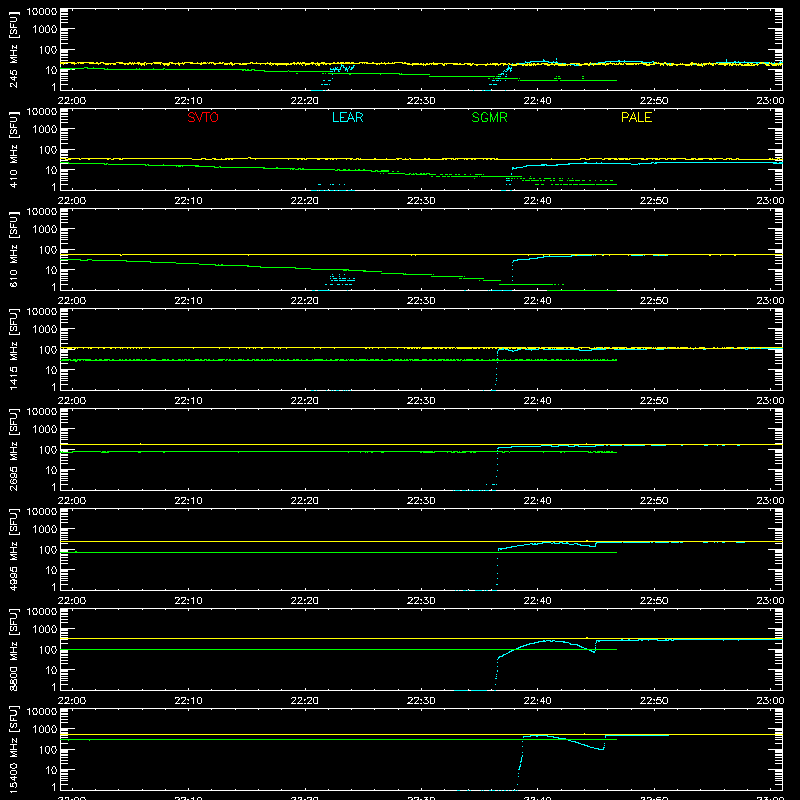
Task: Click 22:50 label under the 610 MHz plot
Action: click(x=654, y=301)
